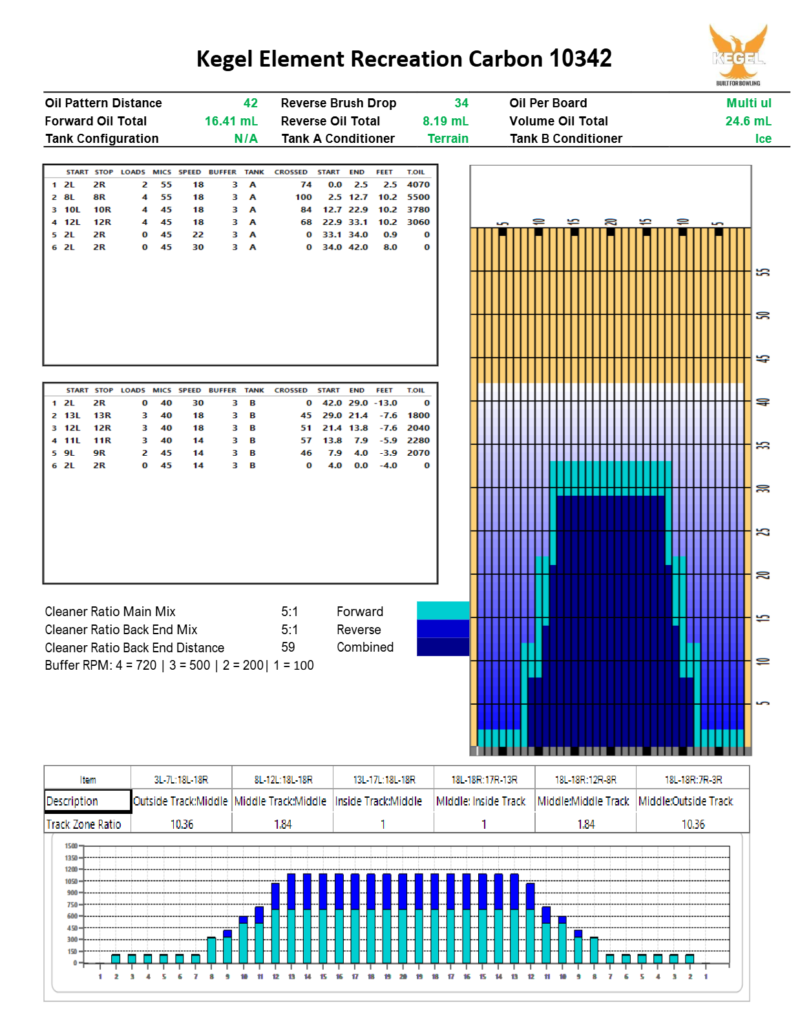Viewport: 791px width, 1024px height.
Task: Click the blue Reverse legend swatch
Action: point(441,629)
